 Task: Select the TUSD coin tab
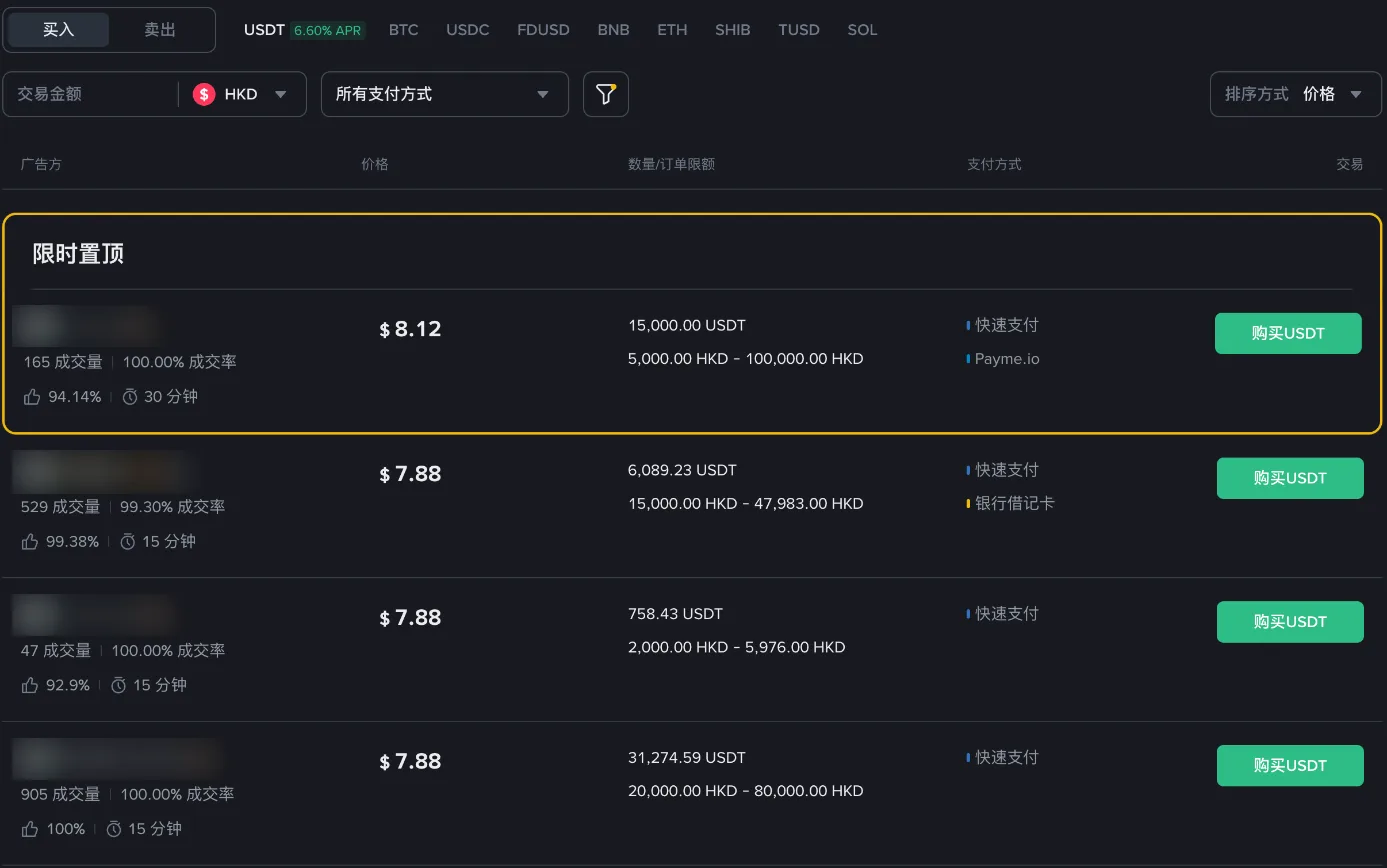(799, 30)
